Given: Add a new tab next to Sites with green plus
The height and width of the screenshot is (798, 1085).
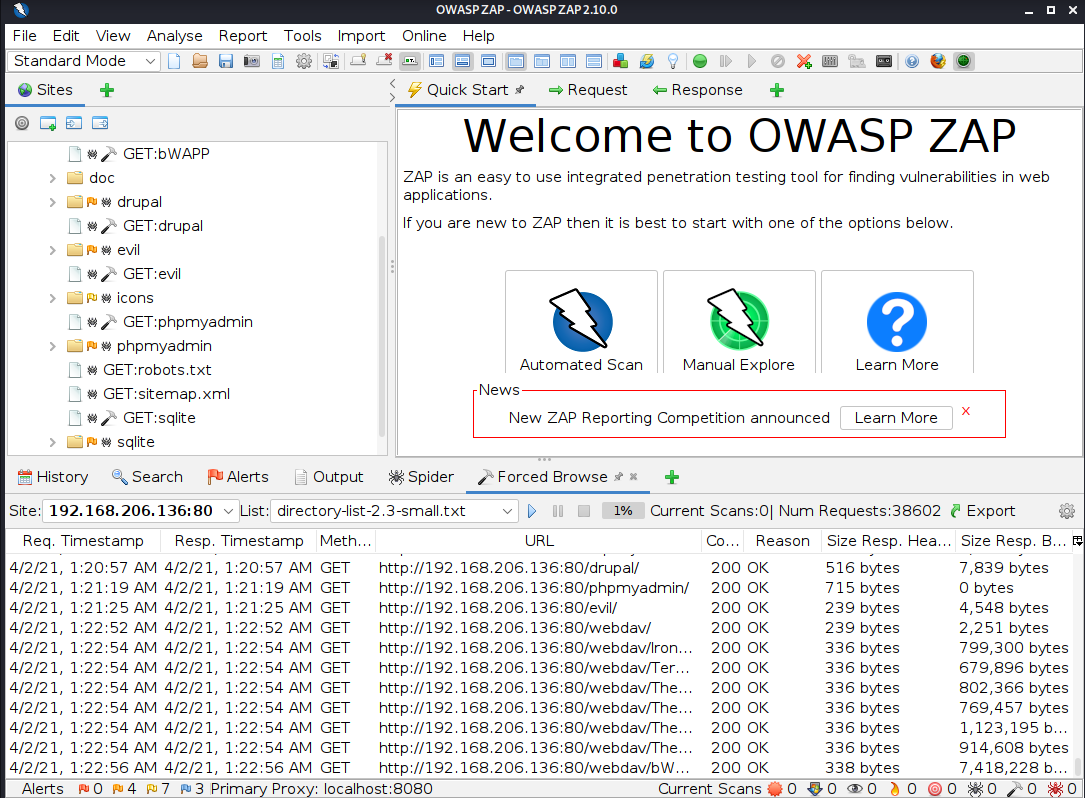Looking at the screenshot, I should coord(107,90).
